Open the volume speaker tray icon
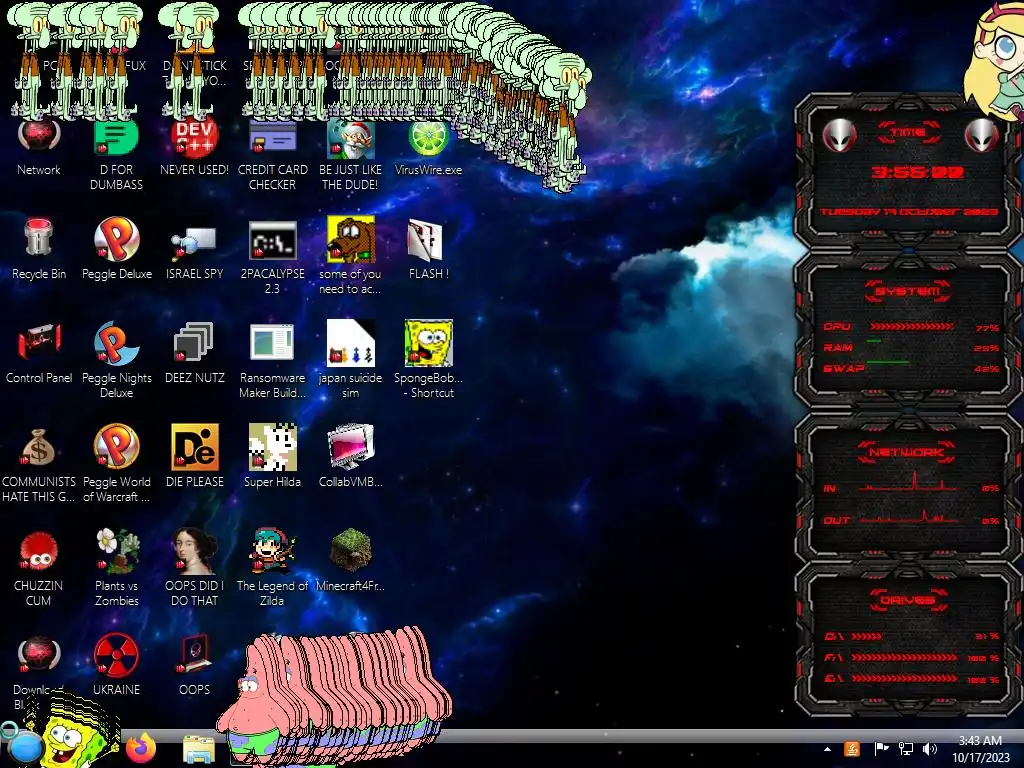This screenshot has width=1024, height=768. coord(929,749)
